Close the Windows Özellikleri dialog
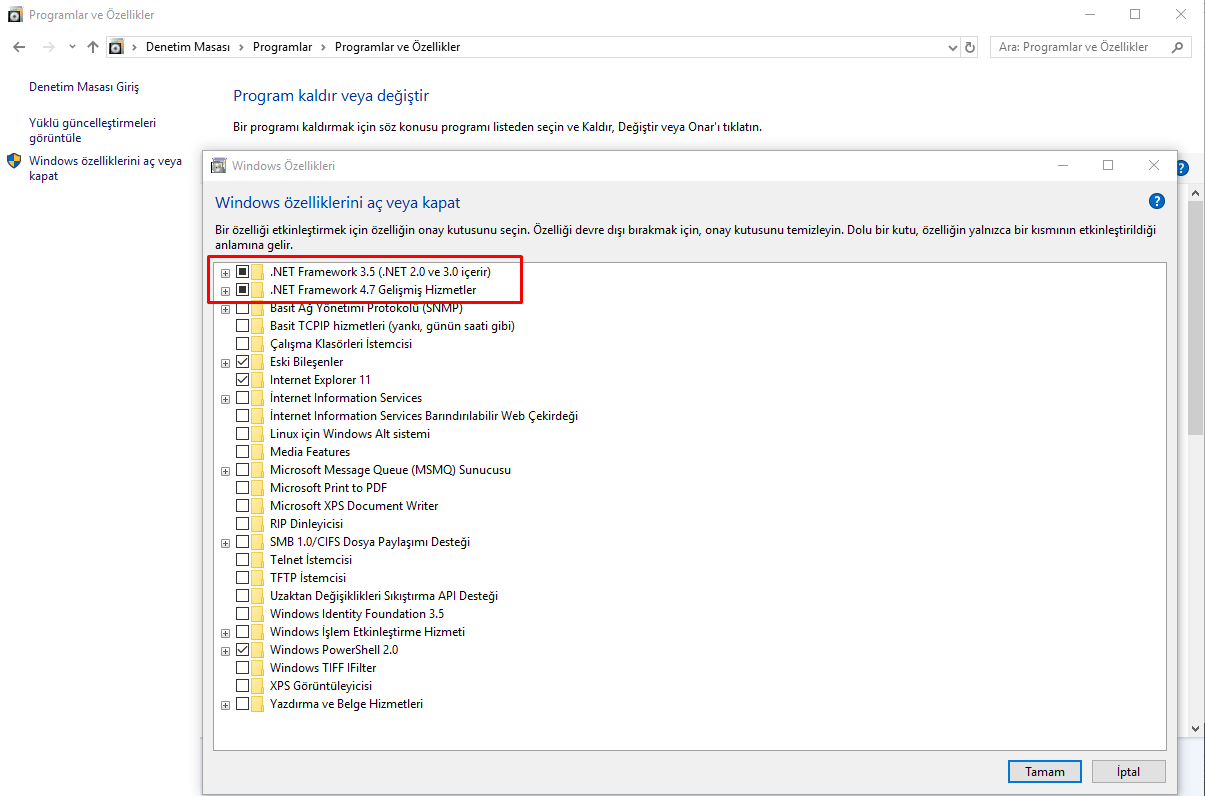 (1154, 166)
